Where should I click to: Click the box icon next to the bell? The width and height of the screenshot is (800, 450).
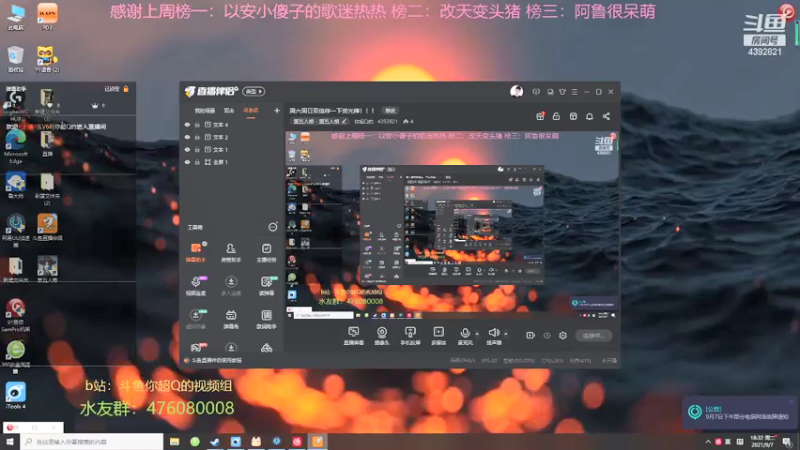coord(573,116)
